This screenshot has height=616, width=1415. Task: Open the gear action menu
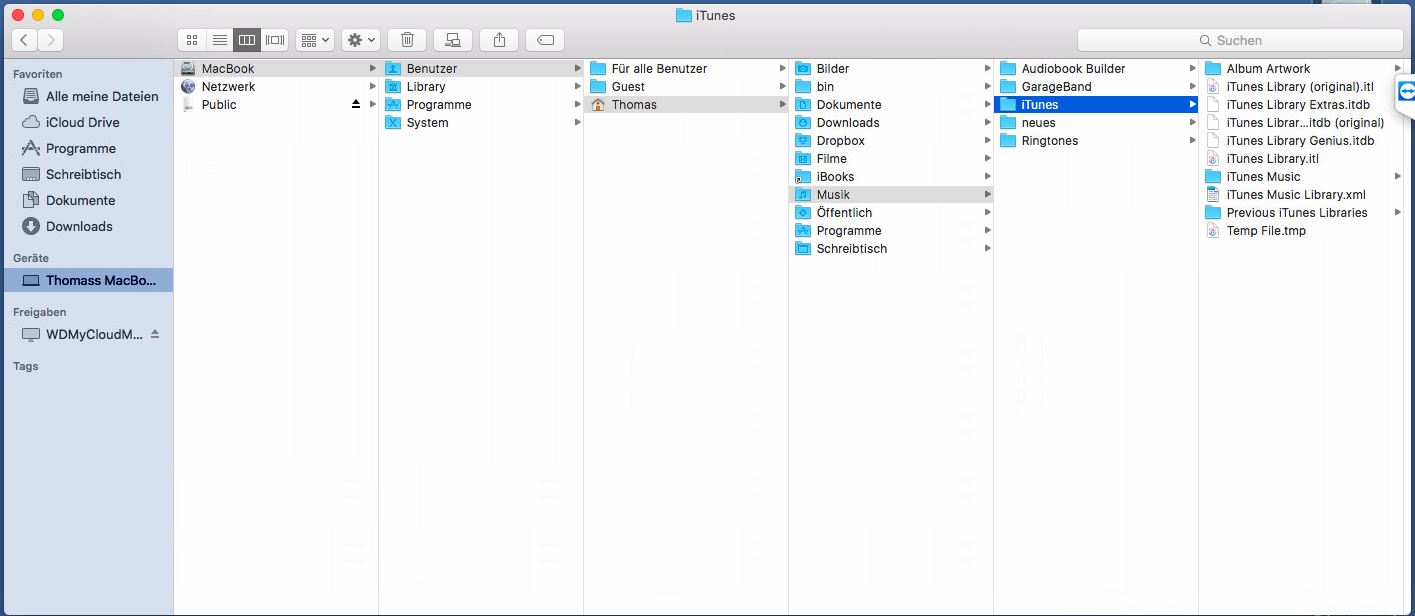point(360,40)
